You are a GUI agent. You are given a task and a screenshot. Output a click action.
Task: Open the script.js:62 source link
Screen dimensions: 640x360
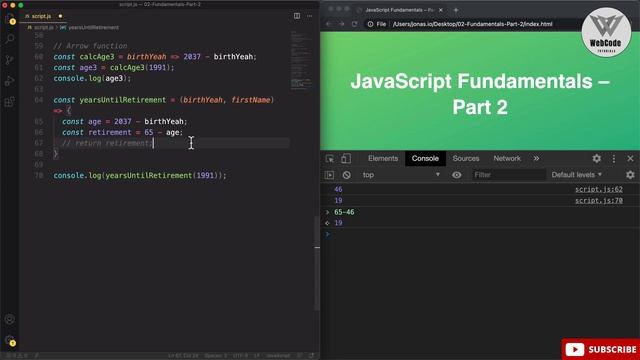pos(599,189)
